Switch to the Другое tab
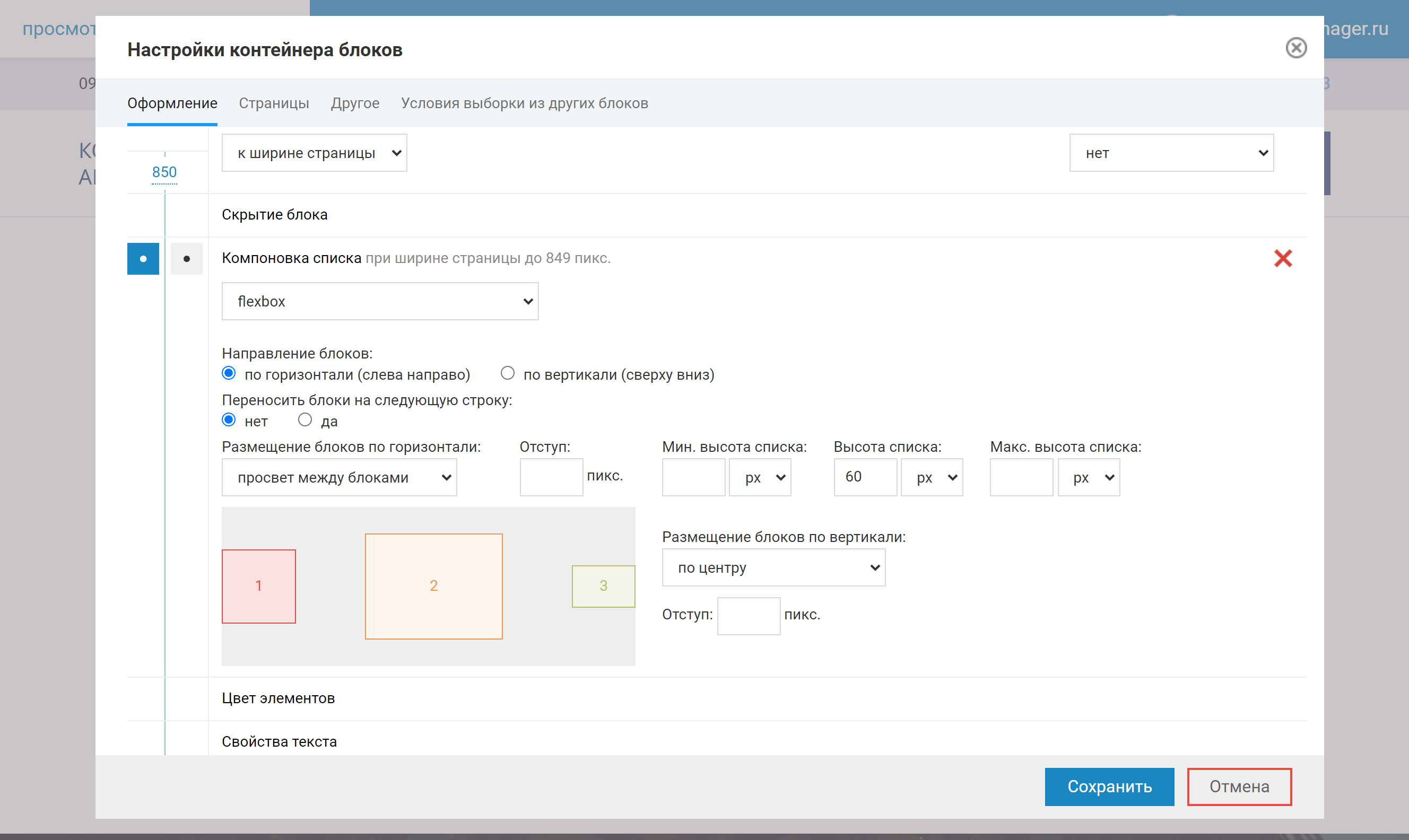This screenshot has height=840, width=1409. [x=355, y=103]
